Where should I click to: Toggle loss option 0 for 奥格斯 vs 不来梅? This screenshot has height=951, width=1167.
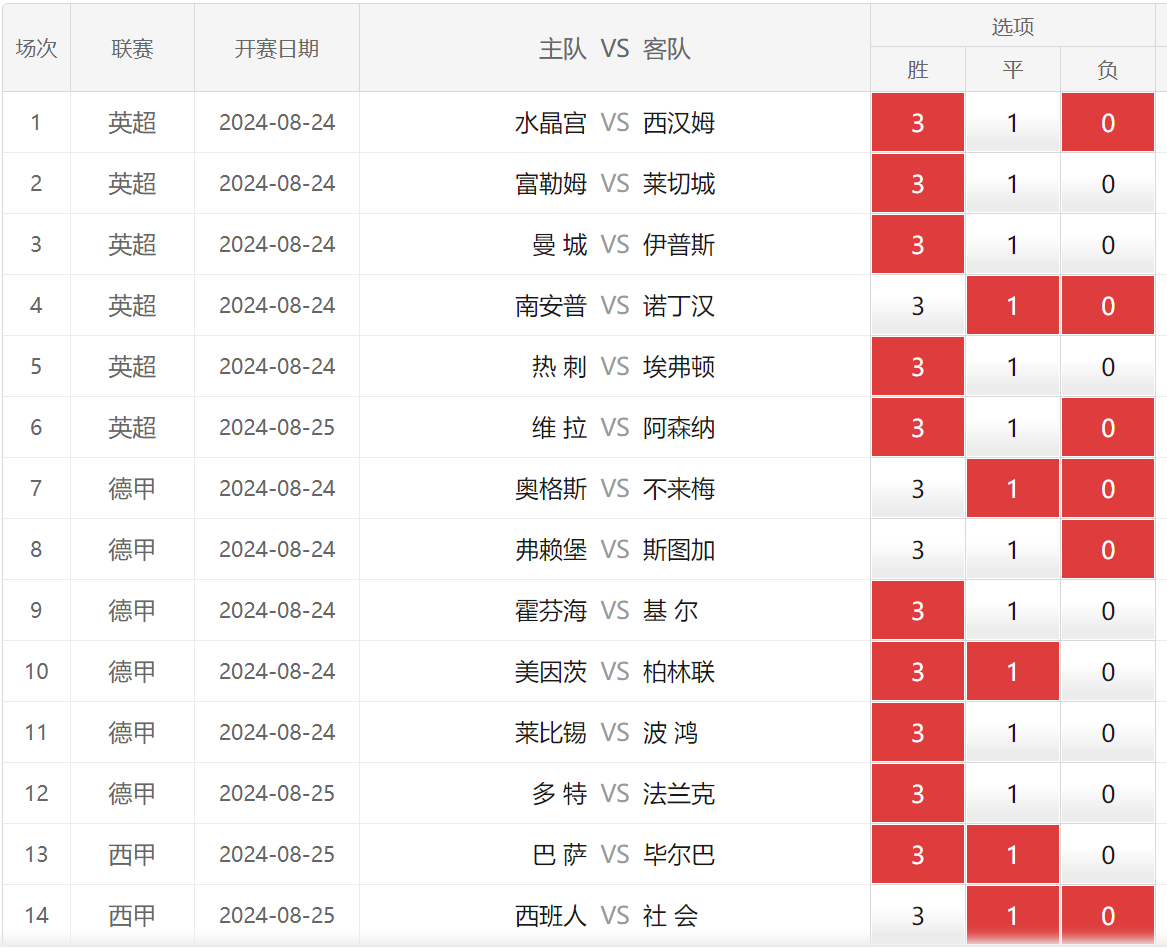click(x=1107, y=488)
